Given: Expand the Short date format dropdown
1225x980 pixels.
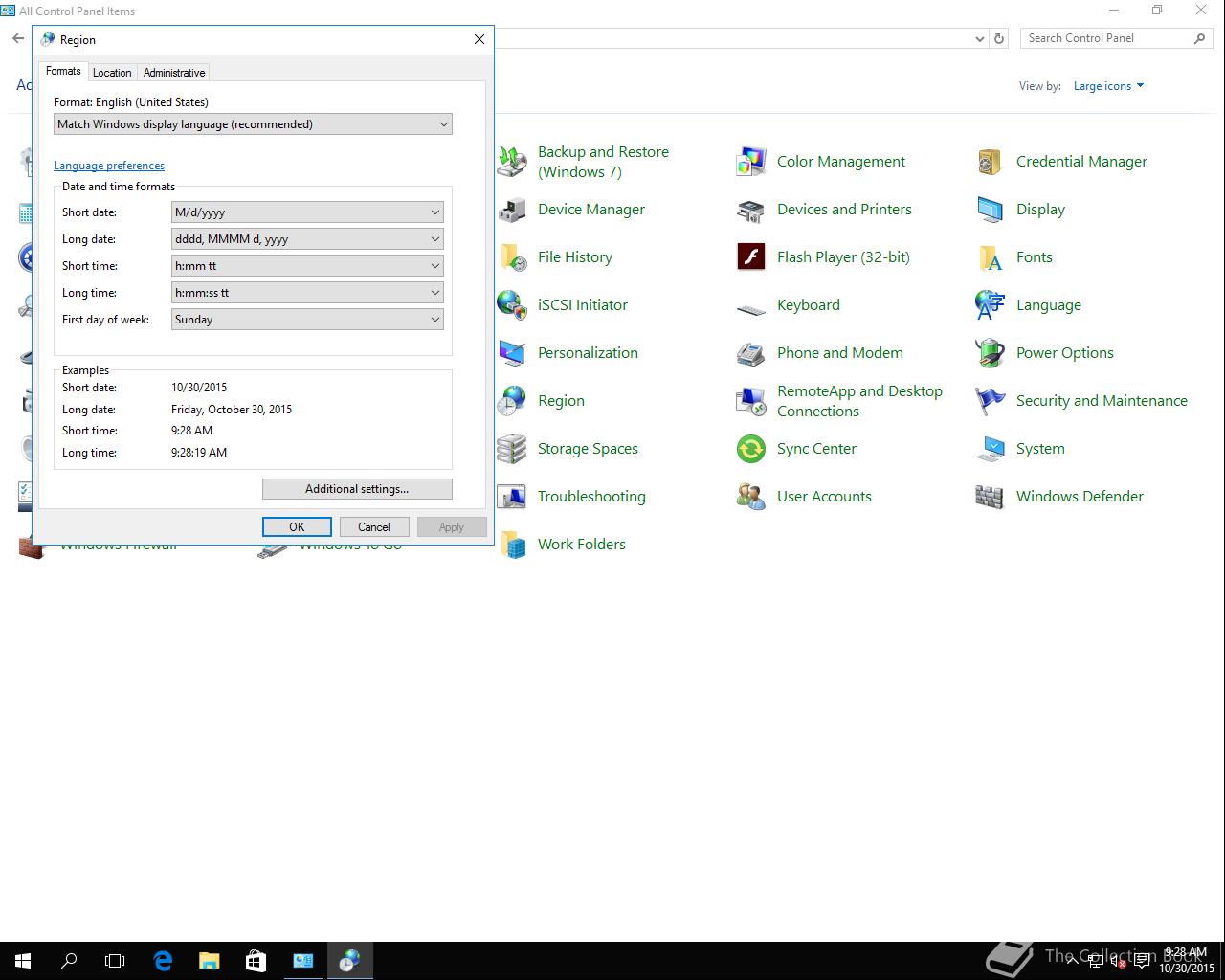Looking at the screenshot, I should click(x=307, y=212).
